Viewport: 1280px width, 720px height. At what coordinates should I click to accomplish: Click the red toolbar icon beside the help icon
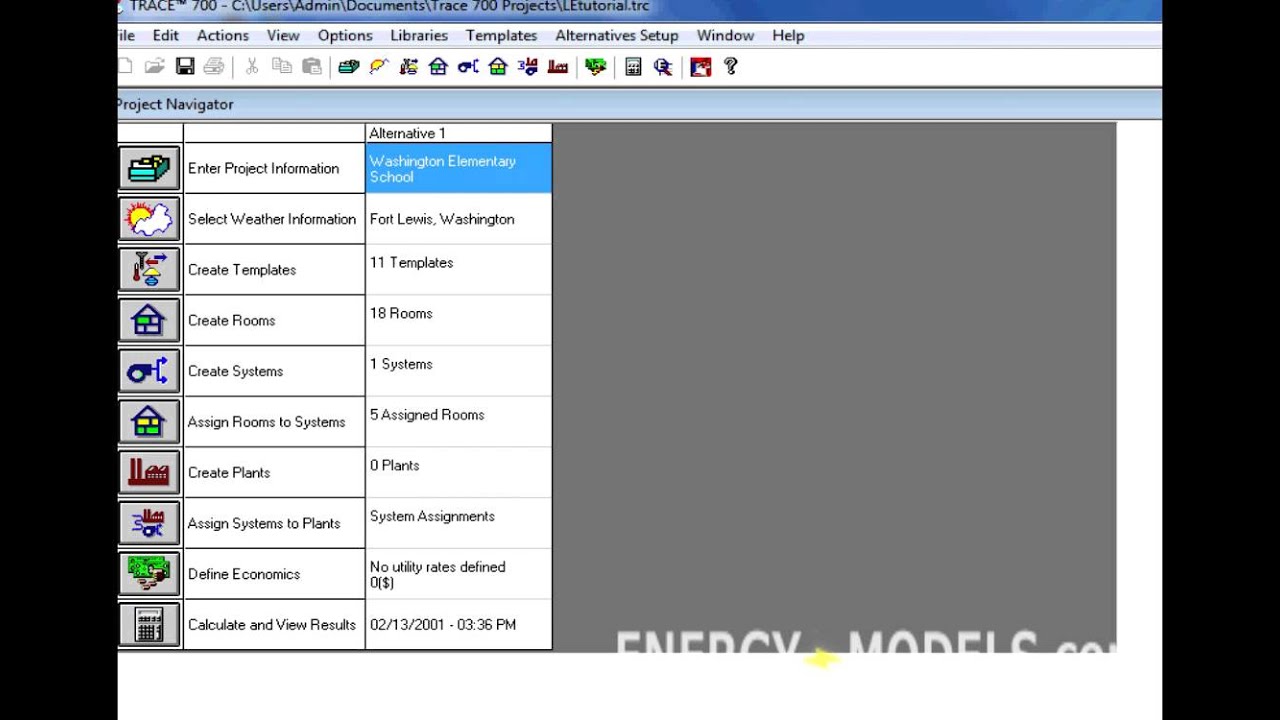coord(701,67)
